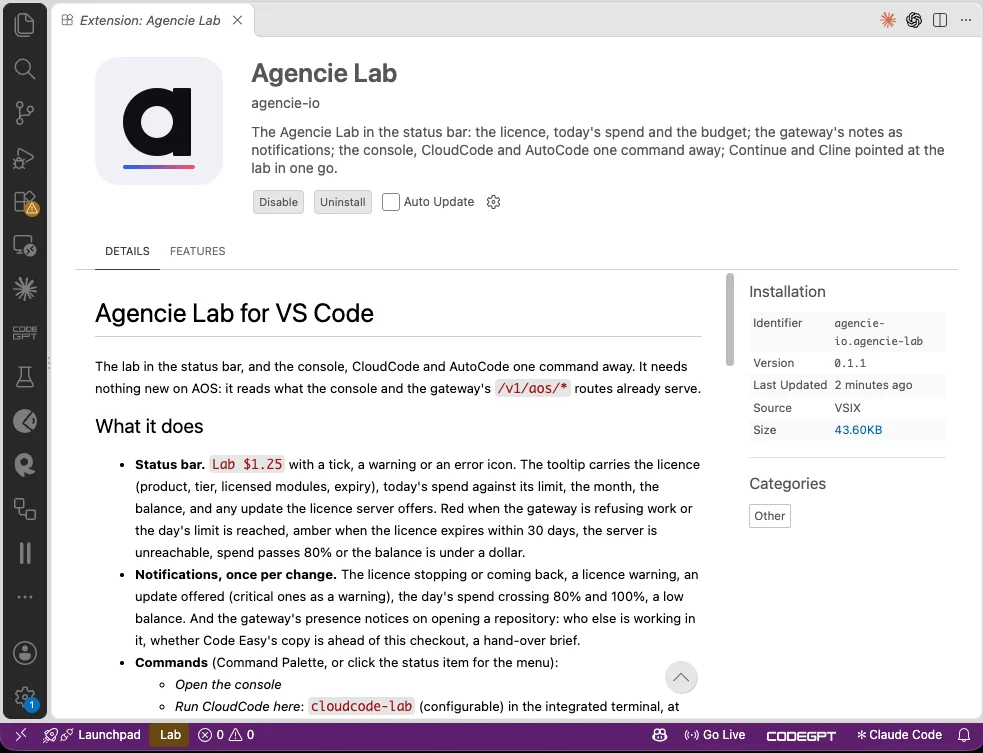Show errors and warnings in status bar
This screenshot has width=983, height=753.
226,735
